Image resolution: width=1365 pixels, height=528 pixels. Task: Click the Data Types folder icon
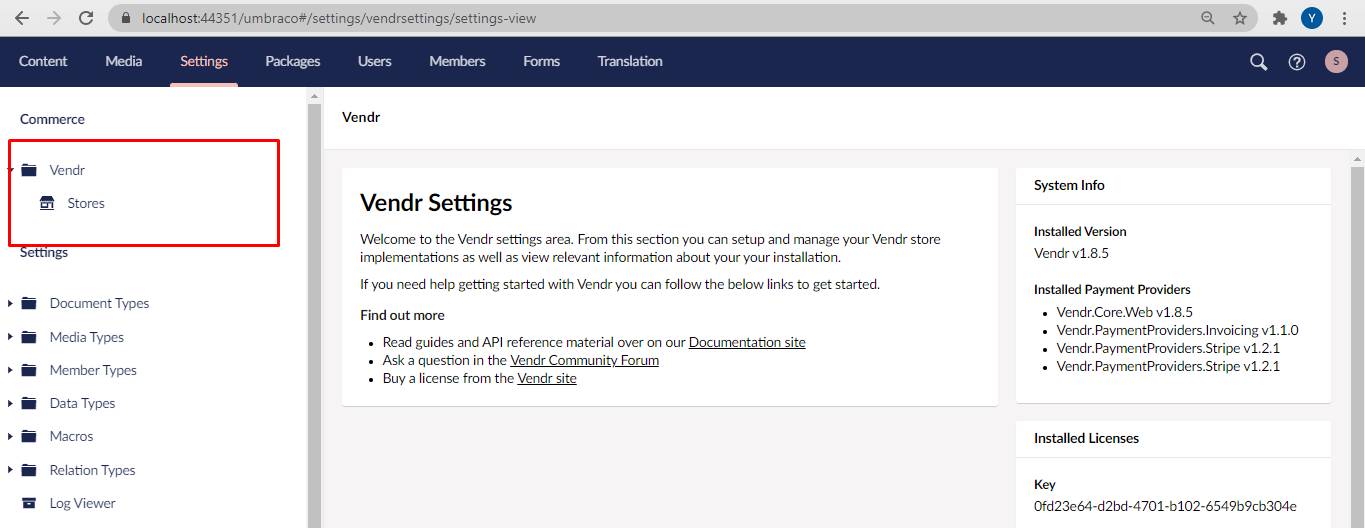(29, 403)
